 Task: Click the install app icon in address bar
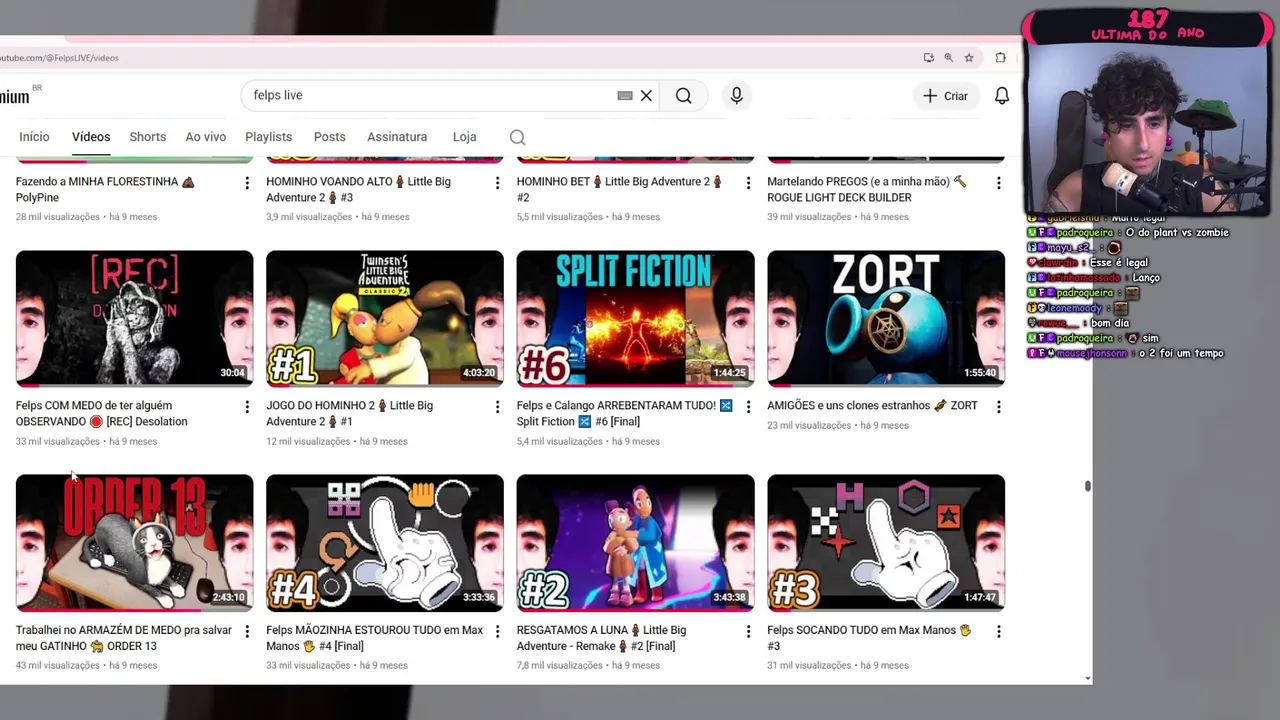click(929, 58)
